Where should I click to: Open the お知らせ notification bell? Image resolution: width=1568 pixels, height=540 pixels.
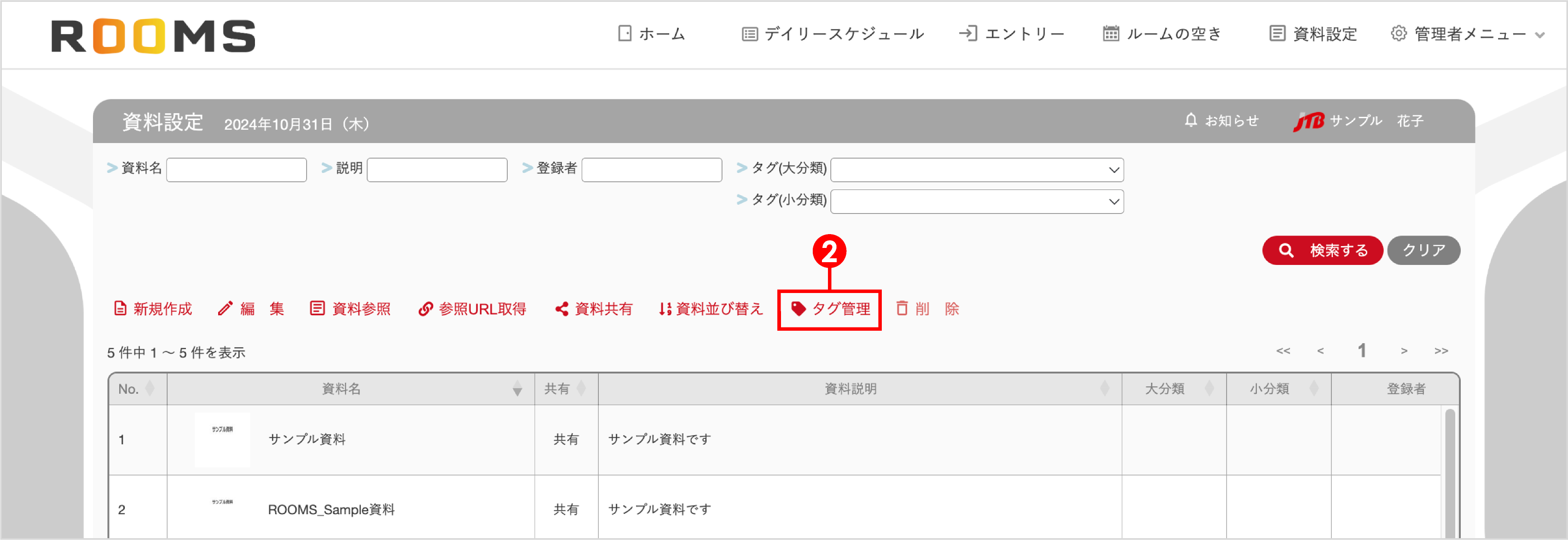(x=1191, y=120)
